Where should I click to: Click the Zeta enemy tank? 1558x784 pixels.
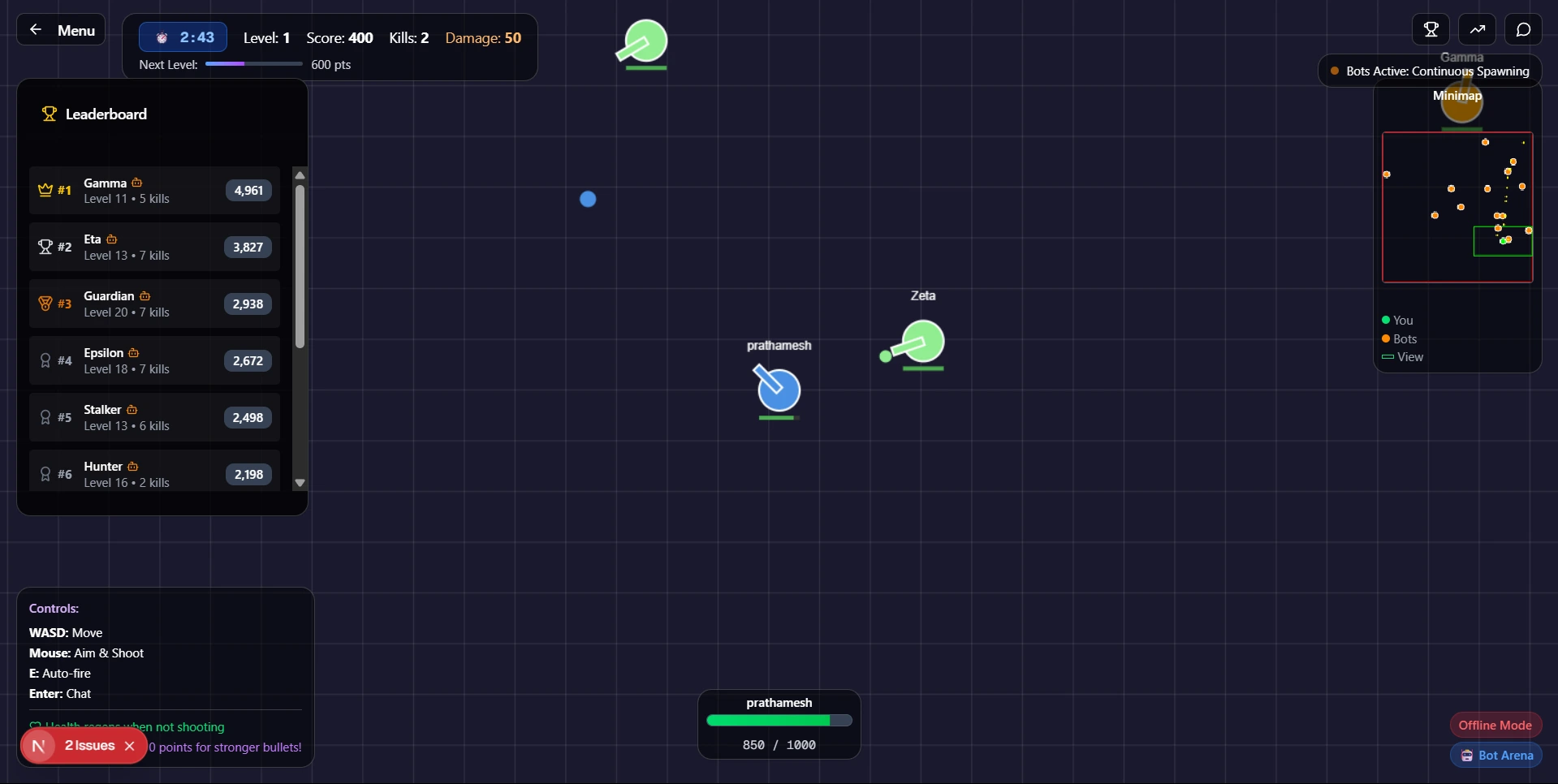pos(922,341)
